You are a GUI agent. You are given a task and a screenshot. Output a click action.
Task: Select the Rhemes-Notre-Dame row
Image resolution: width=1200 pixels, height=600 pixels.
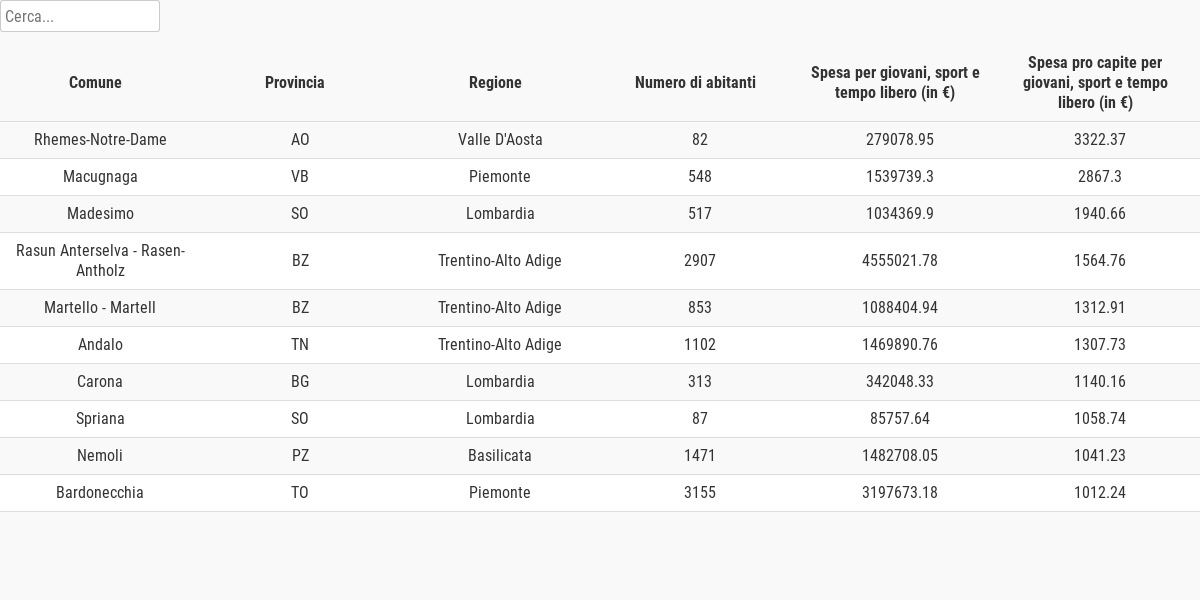click(600, 140)
